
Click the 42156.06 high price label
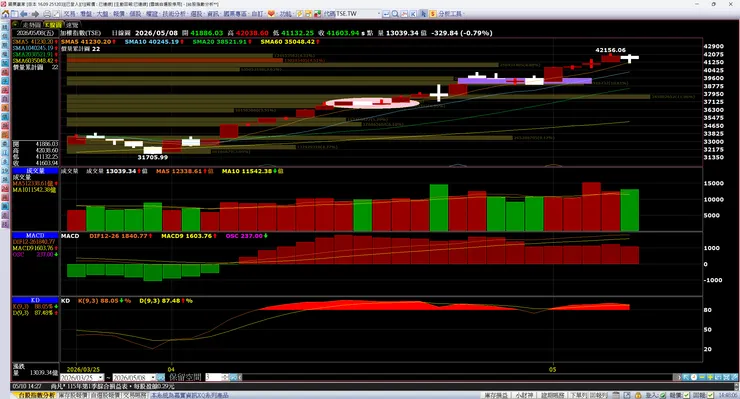[610, 50]
